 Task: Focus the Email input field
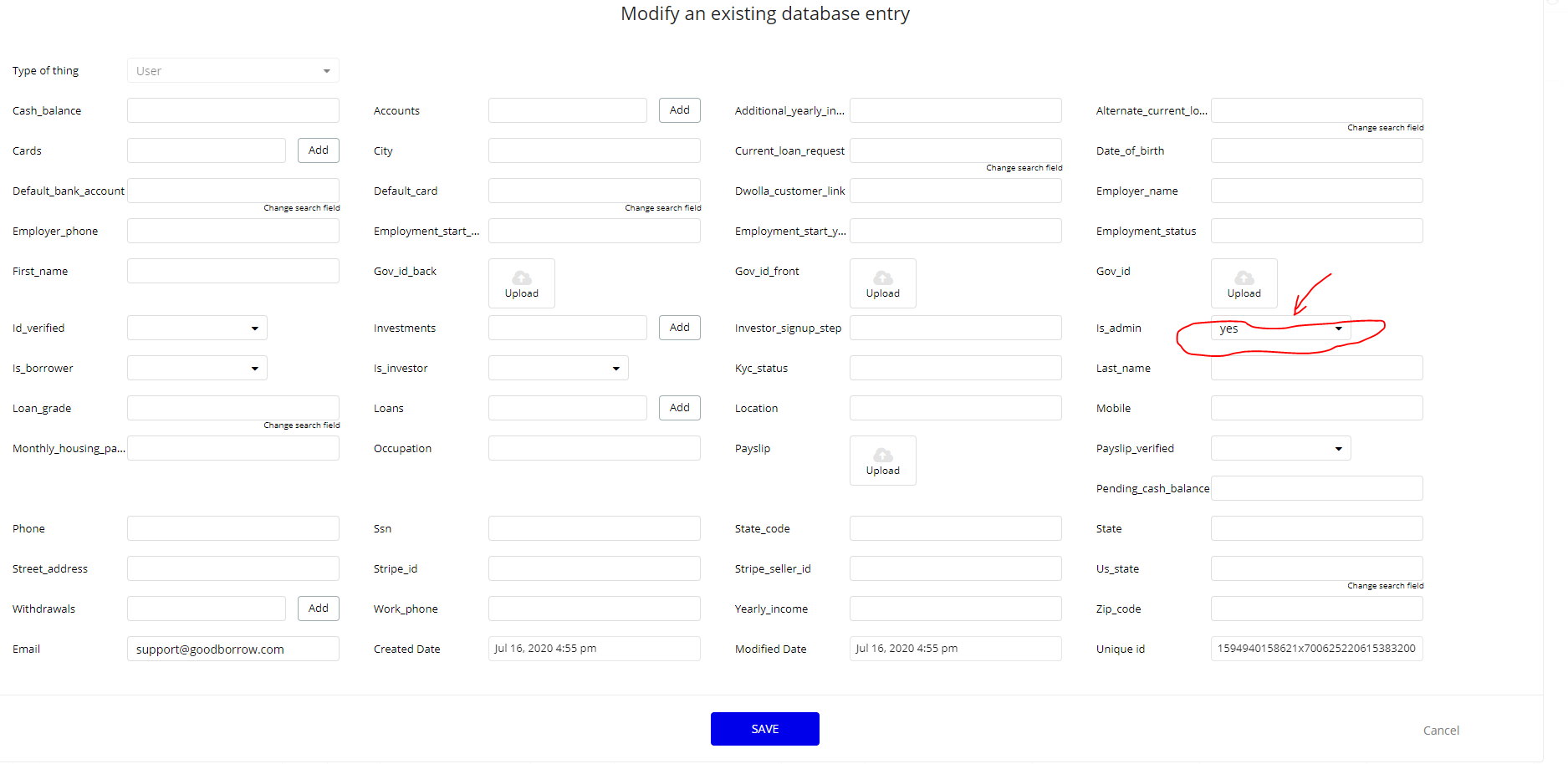(x=233, y=649)
